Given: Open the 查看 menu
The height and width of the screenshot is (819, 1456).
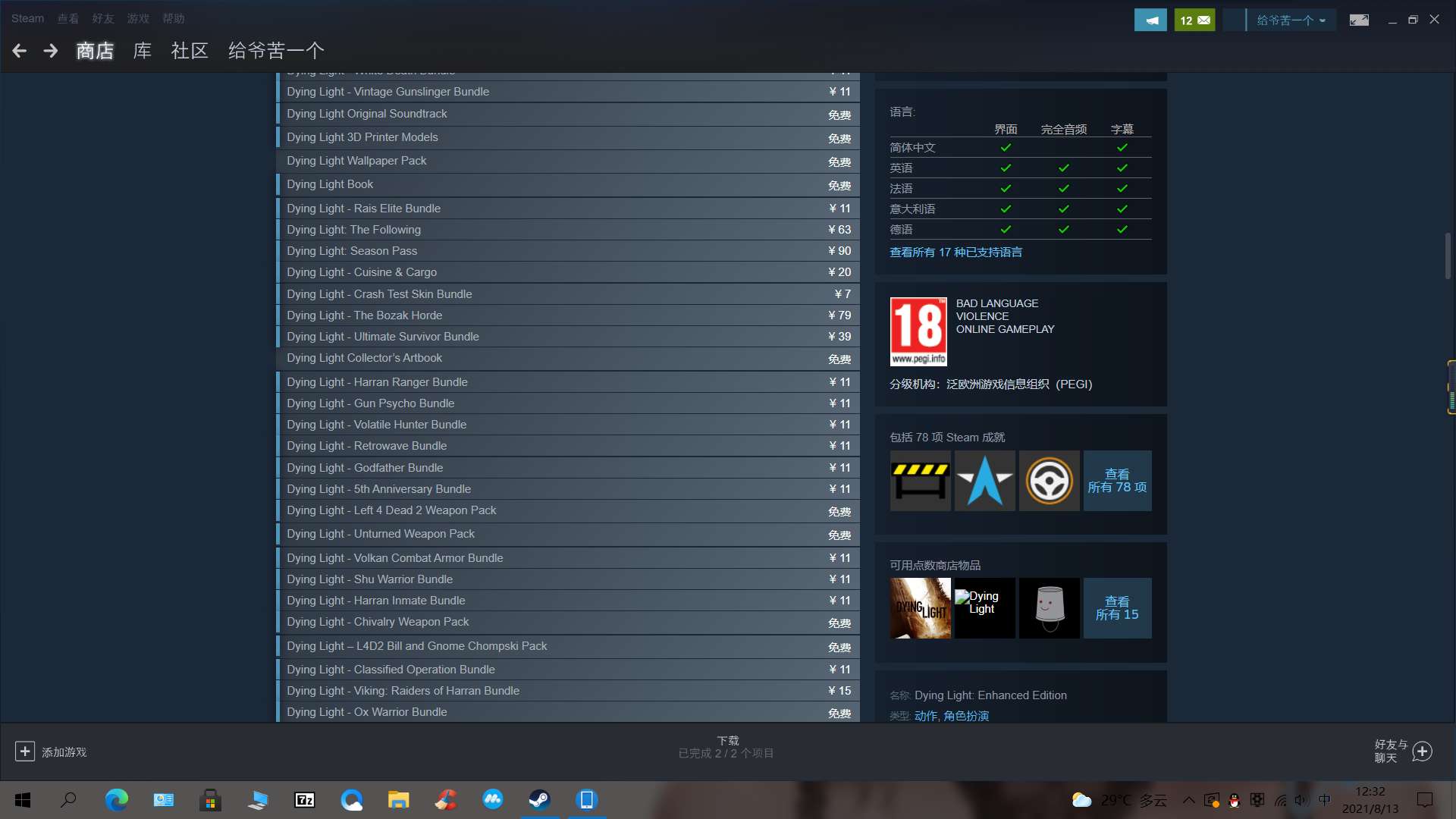Looking at the screenshot, I should point(68,18).
